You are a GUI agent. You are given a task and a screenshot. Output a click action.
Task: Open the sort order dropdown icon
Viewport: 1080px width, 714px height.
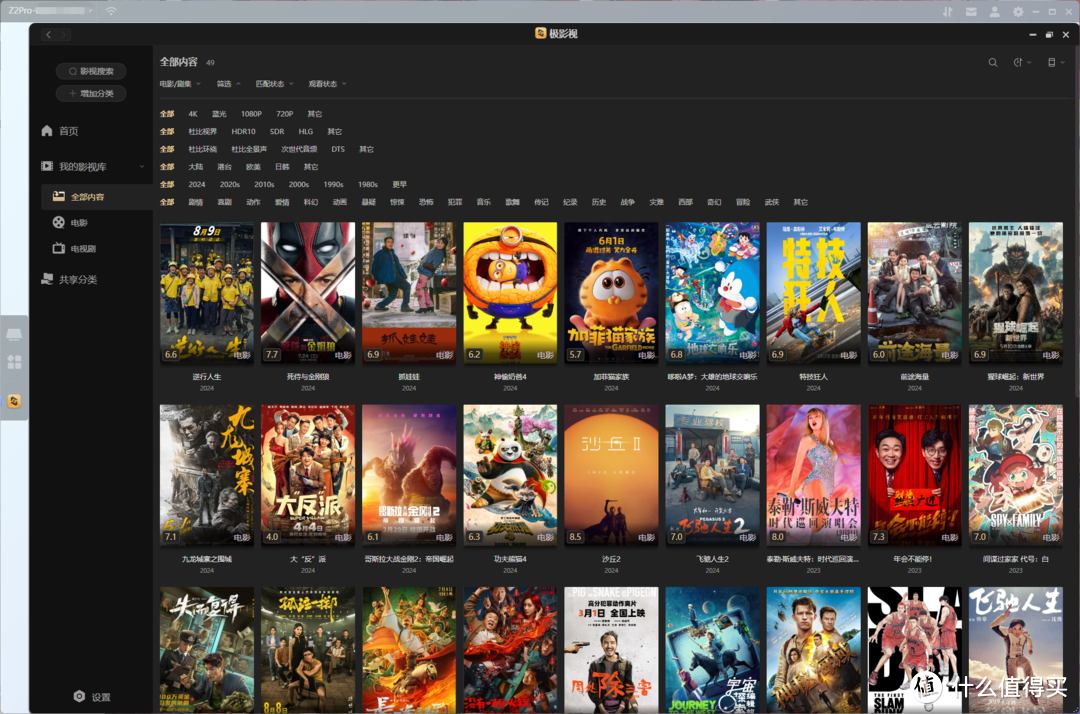pyautogui.click(x=1021, y=62)
